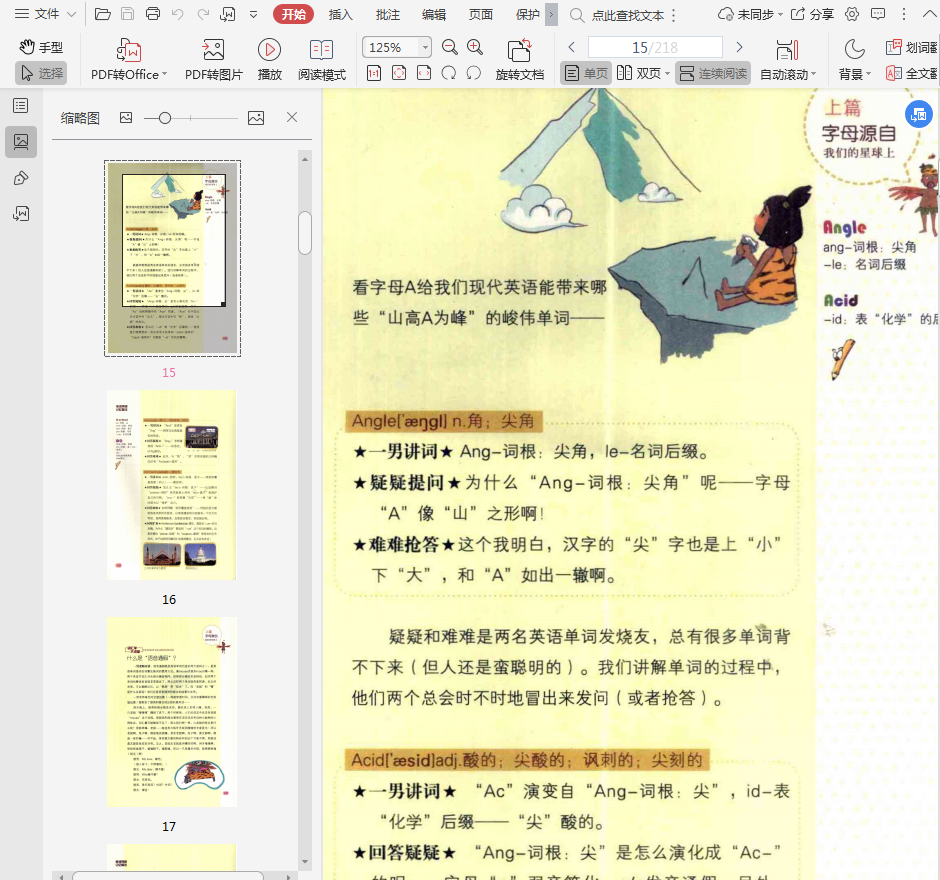The image size is (940, 880).
Task: Click the 全文 translation tool
Action: [x=912, y=73]
